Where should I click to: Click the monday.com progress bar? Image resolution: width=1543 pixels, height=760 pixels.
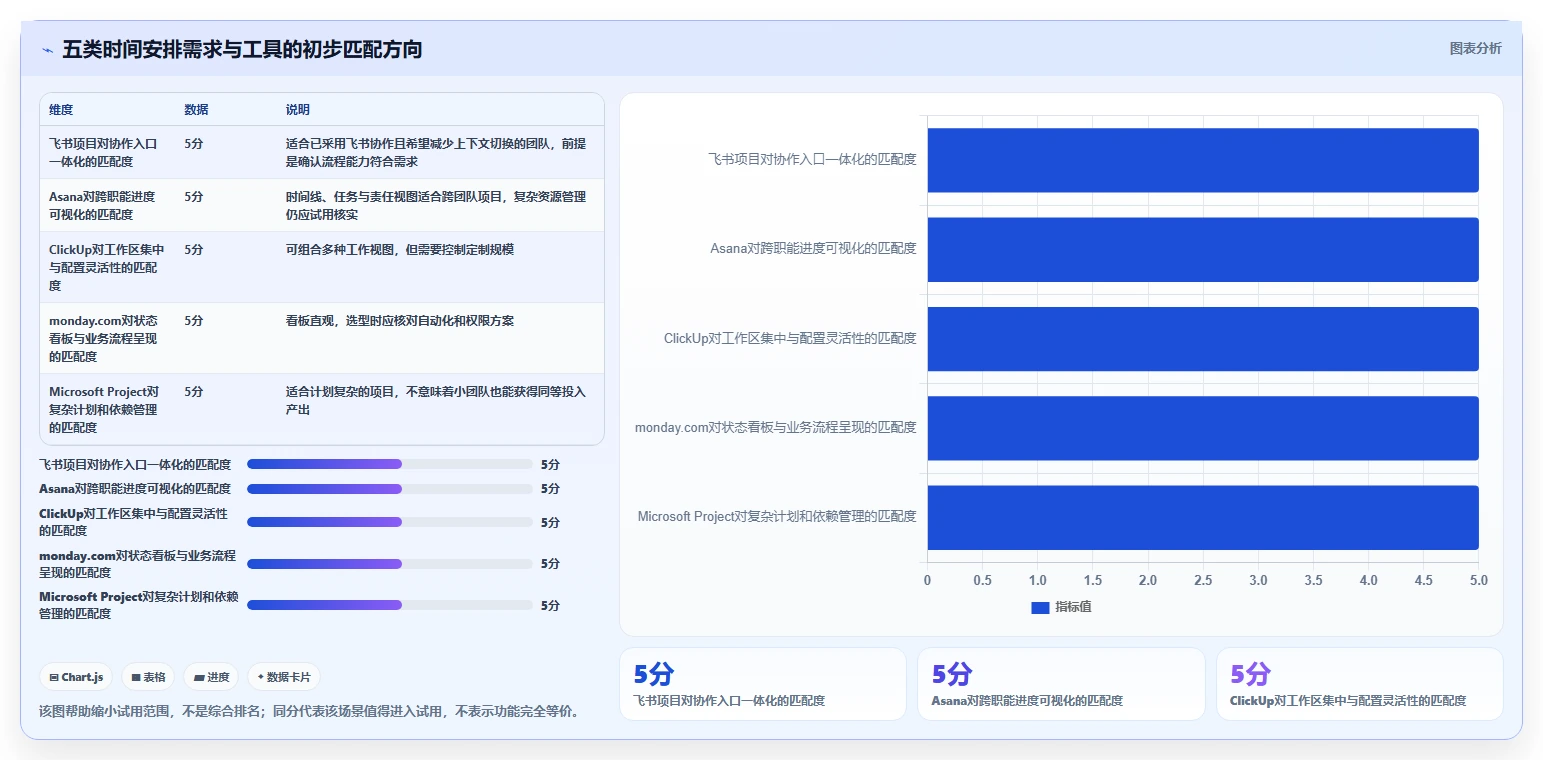pos(390,564)
